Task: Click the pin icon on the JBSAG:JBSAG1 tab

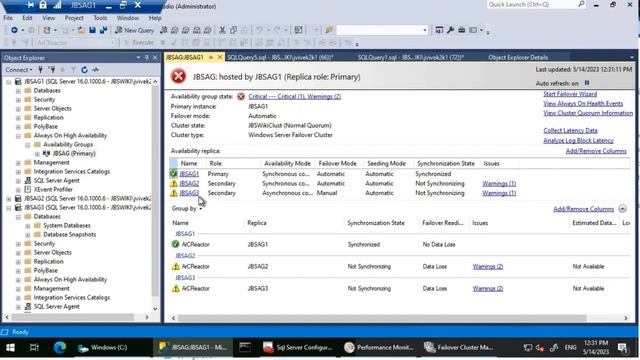Action: pos(211,58)
